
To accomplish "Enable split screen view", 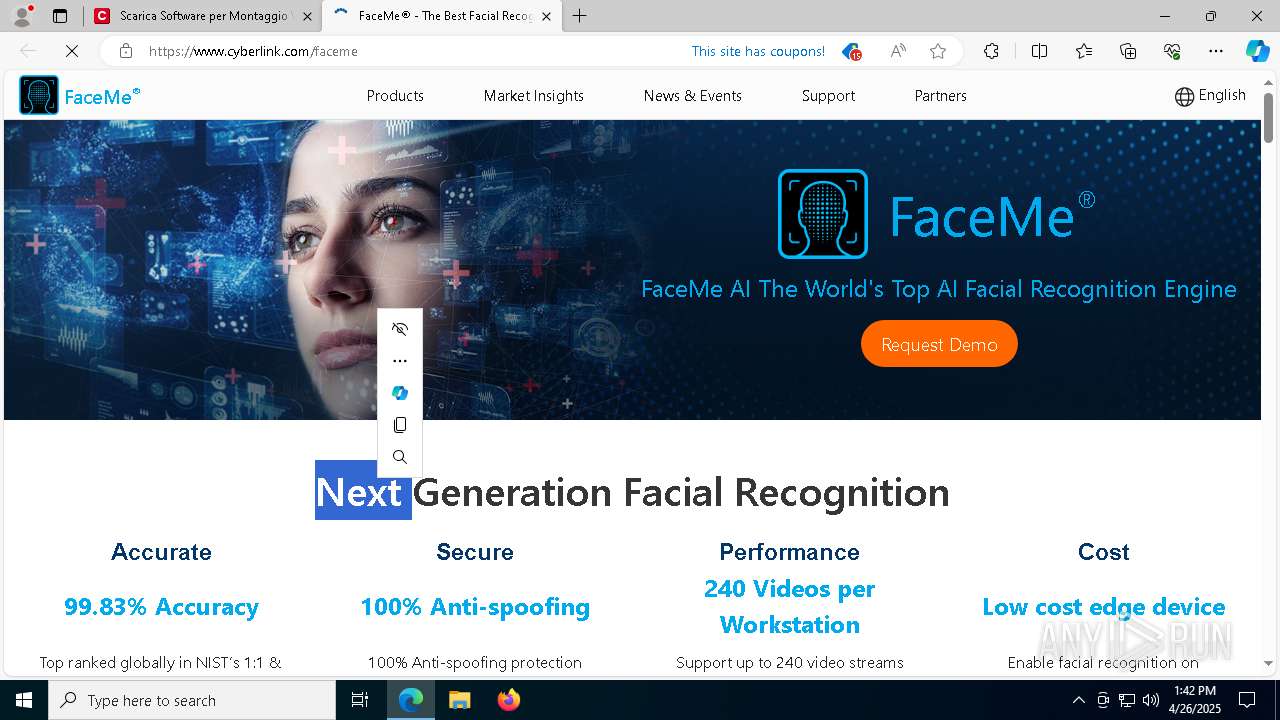I will 1039,51.
